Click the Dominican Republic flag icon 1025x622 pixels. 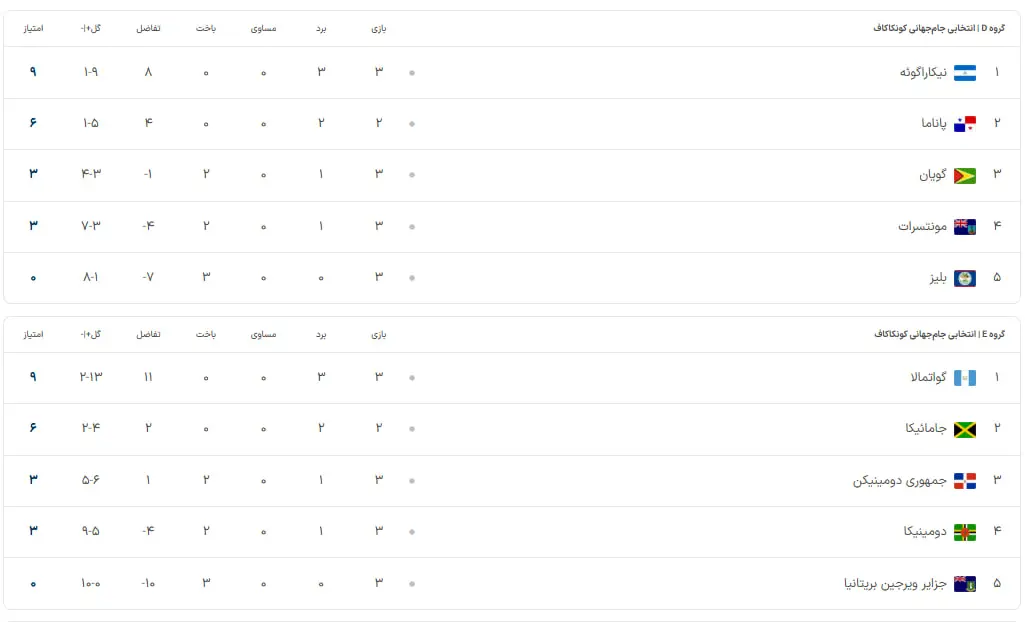[x=964, y=481]
